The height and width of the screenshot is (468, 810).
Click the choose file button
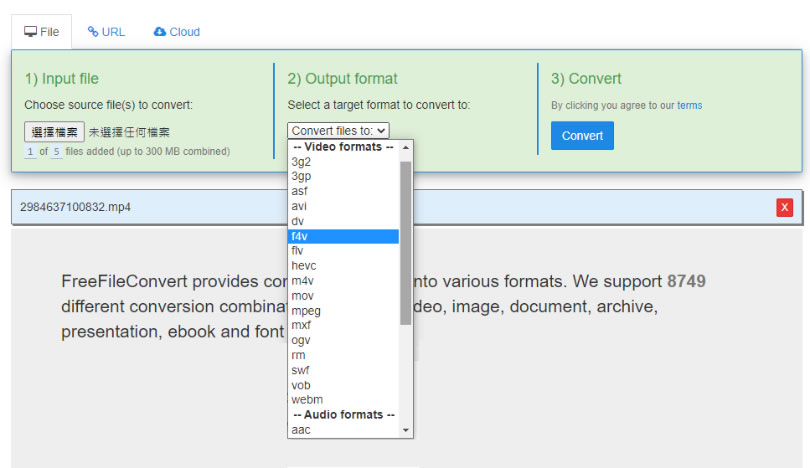point(54,132)
